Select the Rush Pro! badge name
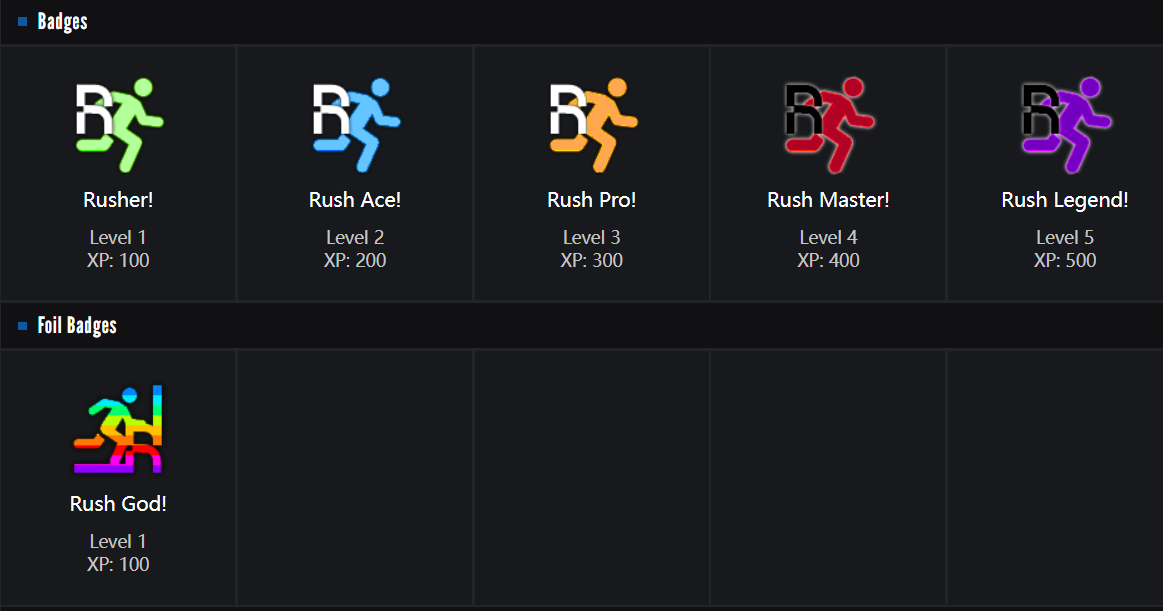 (592, 200)
